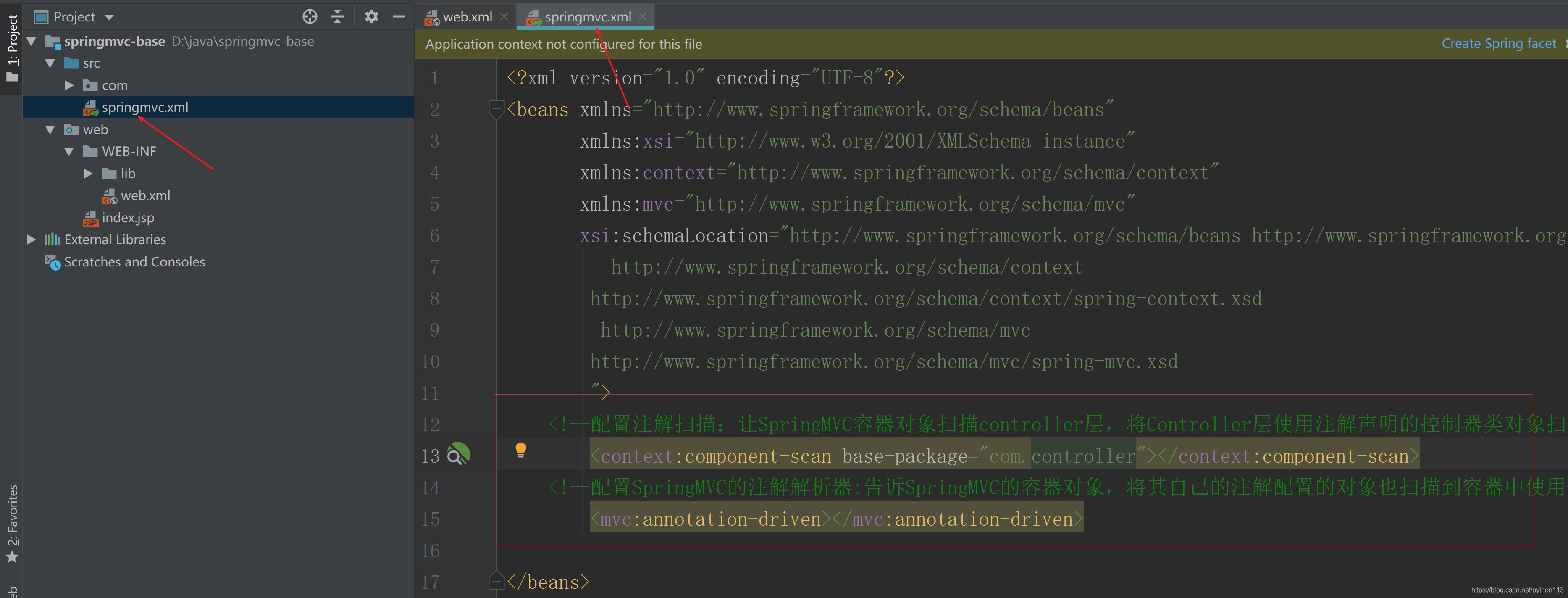Hide the Project panel with minus icon
The height and width of the screenshot is (598, 1568).
tap(399, 16)
